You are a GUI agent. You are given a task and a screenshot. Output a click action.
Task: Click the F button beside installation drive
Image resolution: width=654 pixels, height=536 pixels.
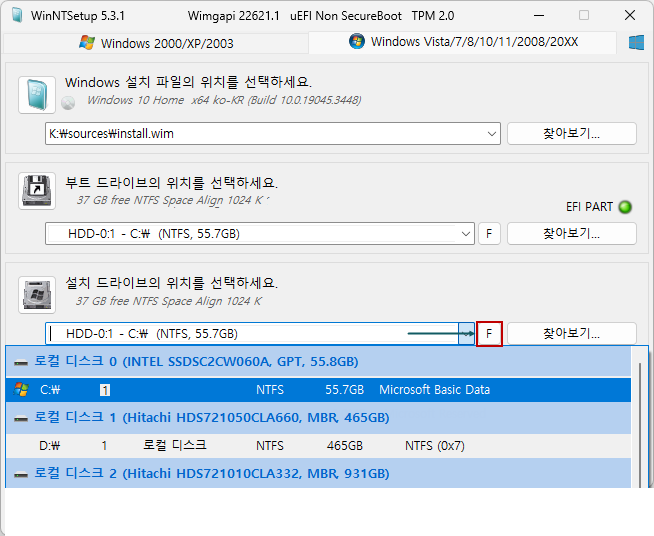point(489,334)
